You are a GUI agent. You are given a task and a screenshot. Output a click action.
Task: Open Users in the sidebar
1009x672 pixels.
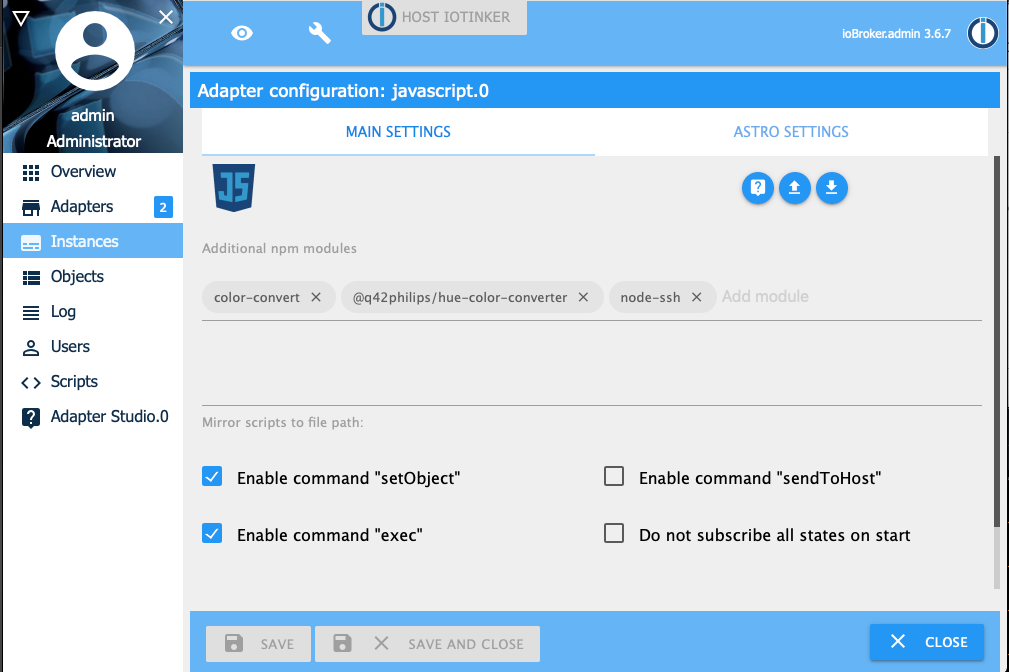[93, 346]
